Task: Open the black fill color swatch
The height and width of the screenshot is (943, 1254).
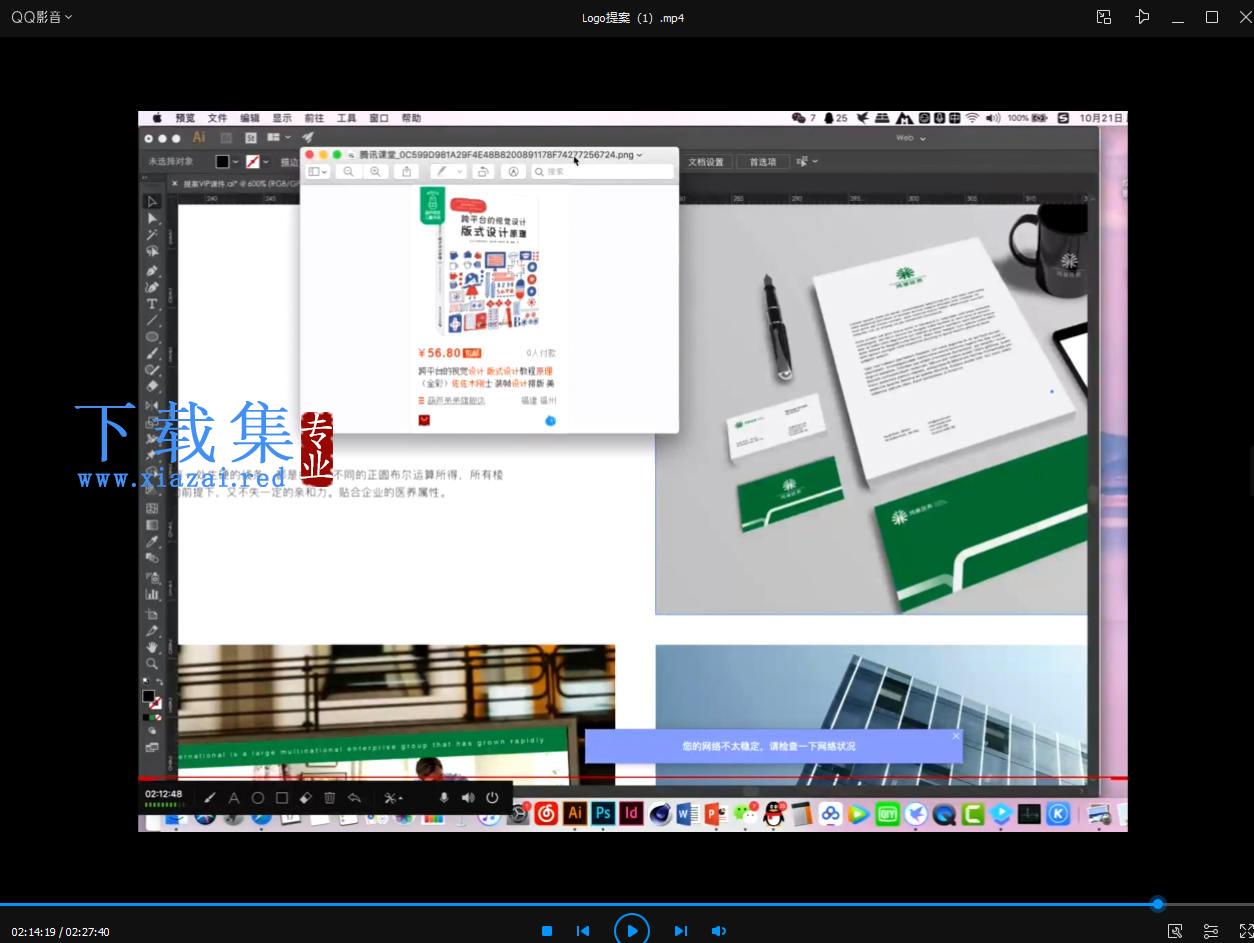Action: 223,161
